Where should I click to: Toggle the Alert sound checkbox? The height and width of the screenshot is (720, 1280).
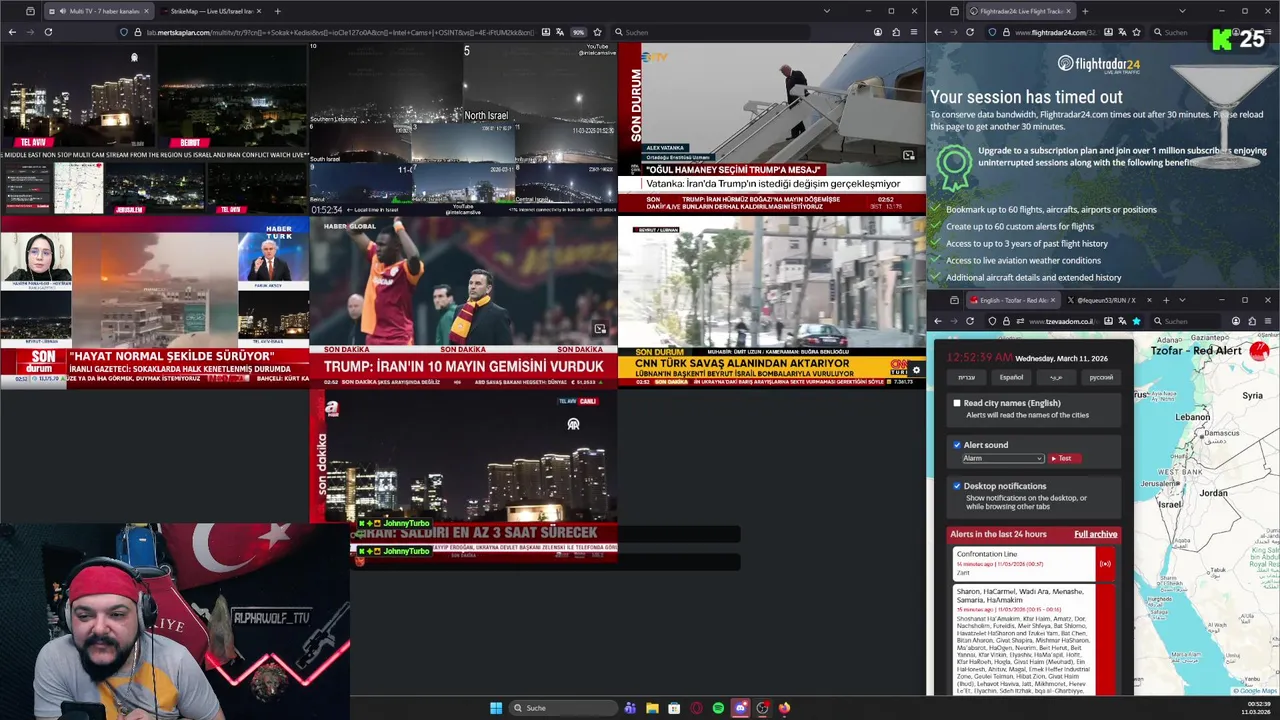point(957,445)
